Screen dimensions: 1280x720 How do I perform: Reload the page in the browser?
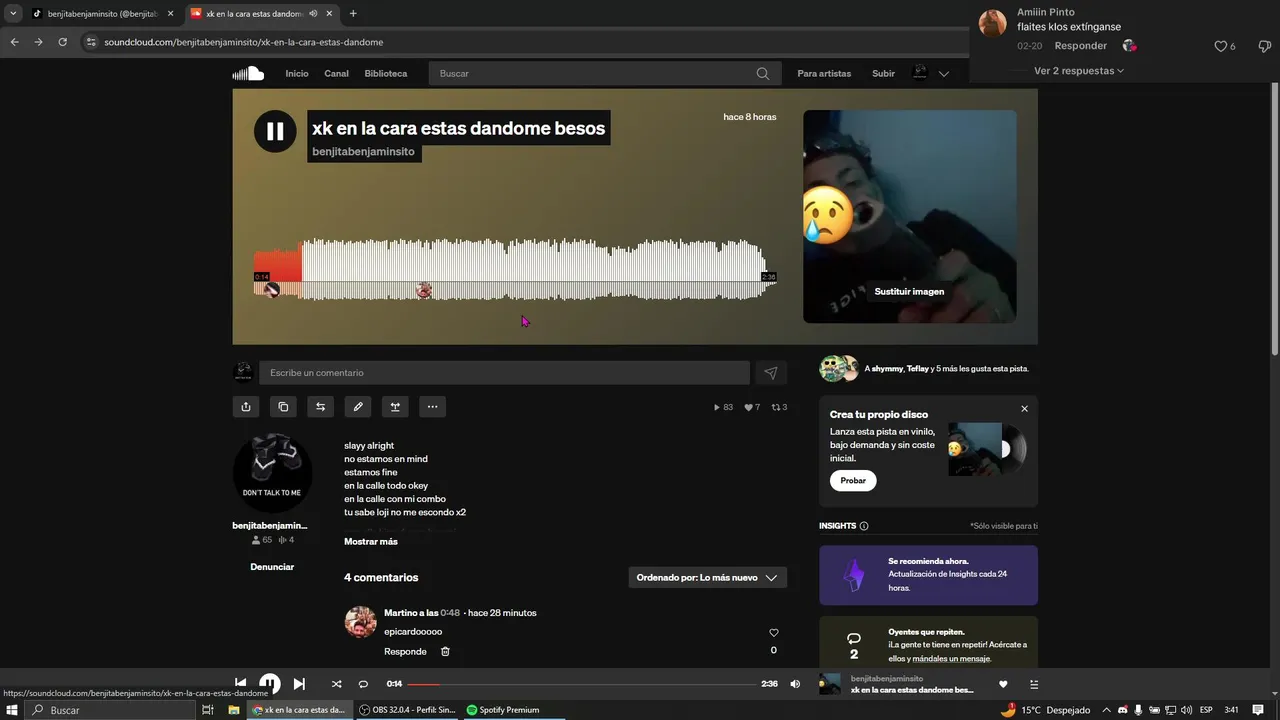click(x=62, y=42)
